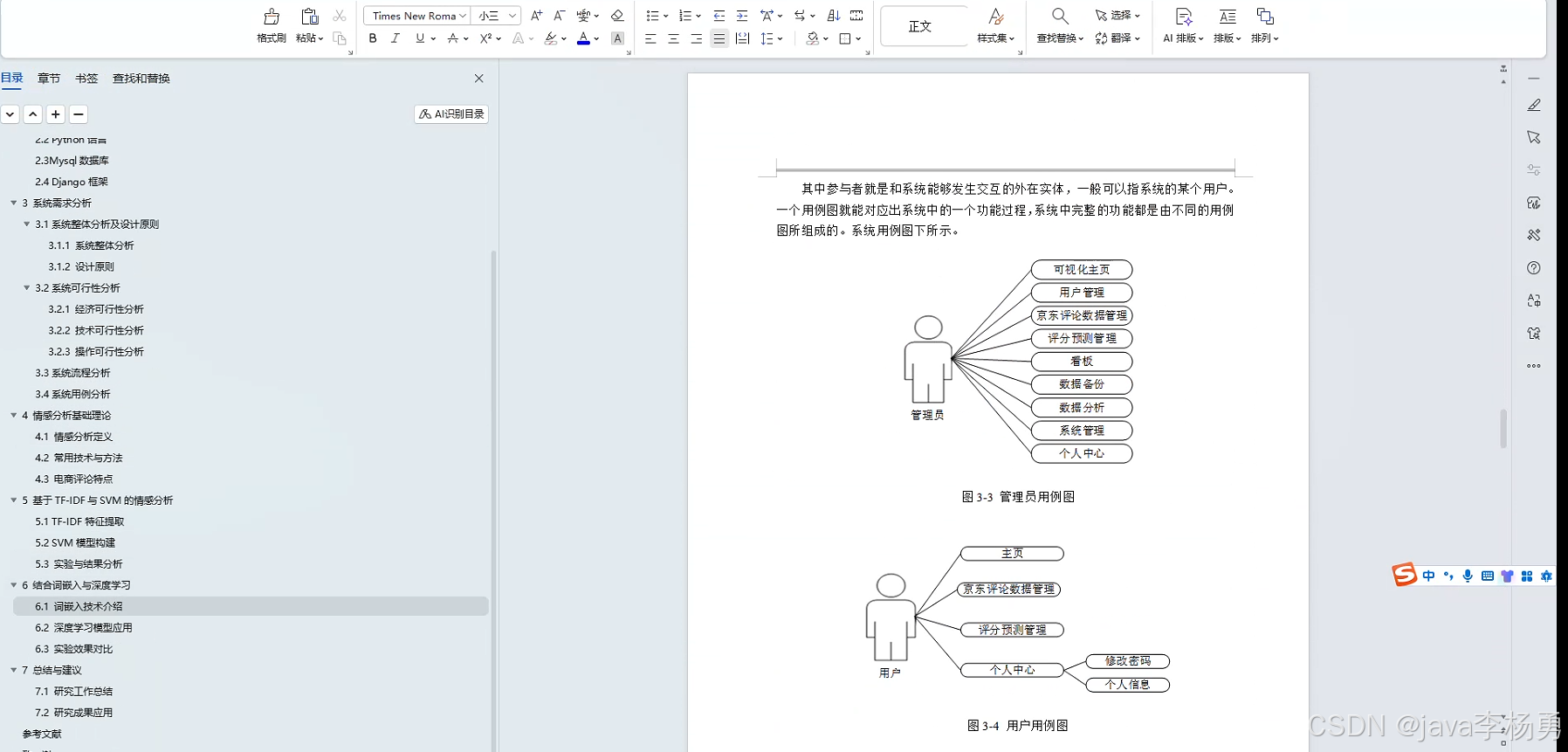Viewport: 1568px width, 752px height.
Task: Increase font size with A+ icon
Action: (x=537, y=16)
